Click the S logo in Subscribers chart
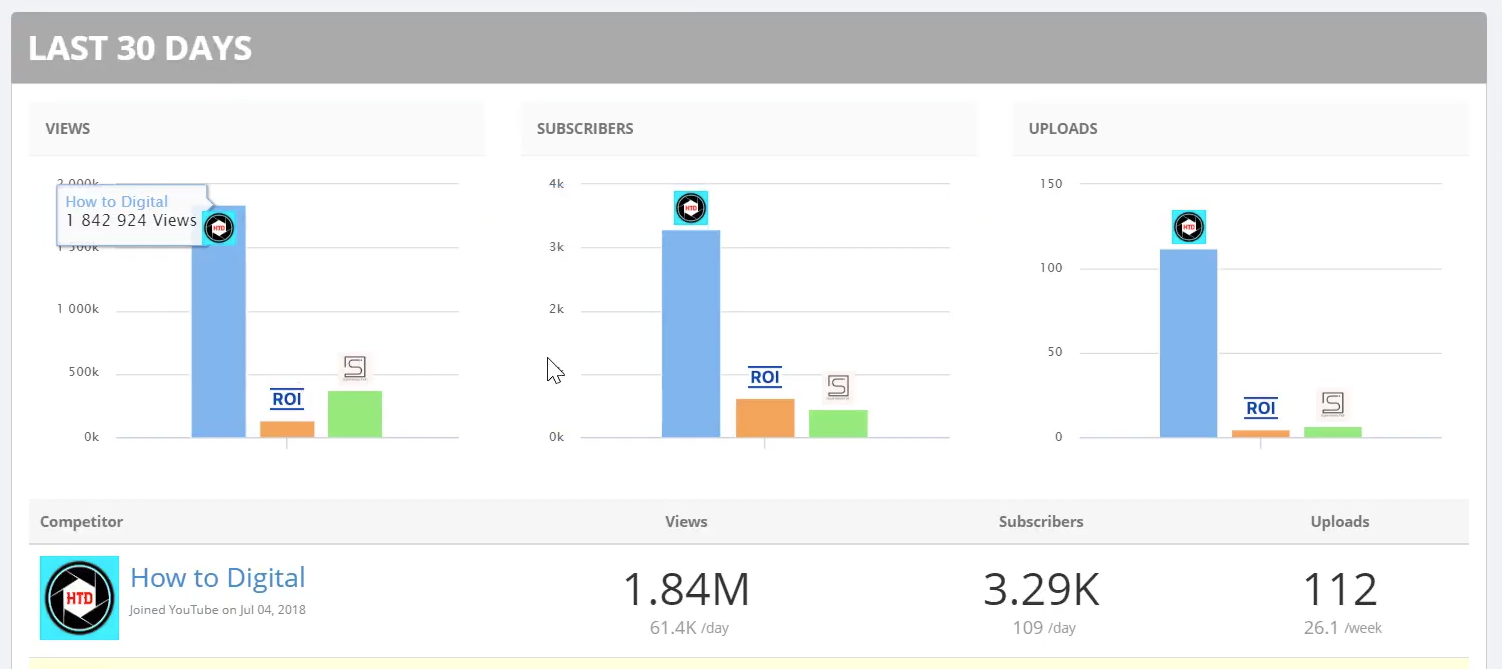1502x669 pixels. (838, 386)
